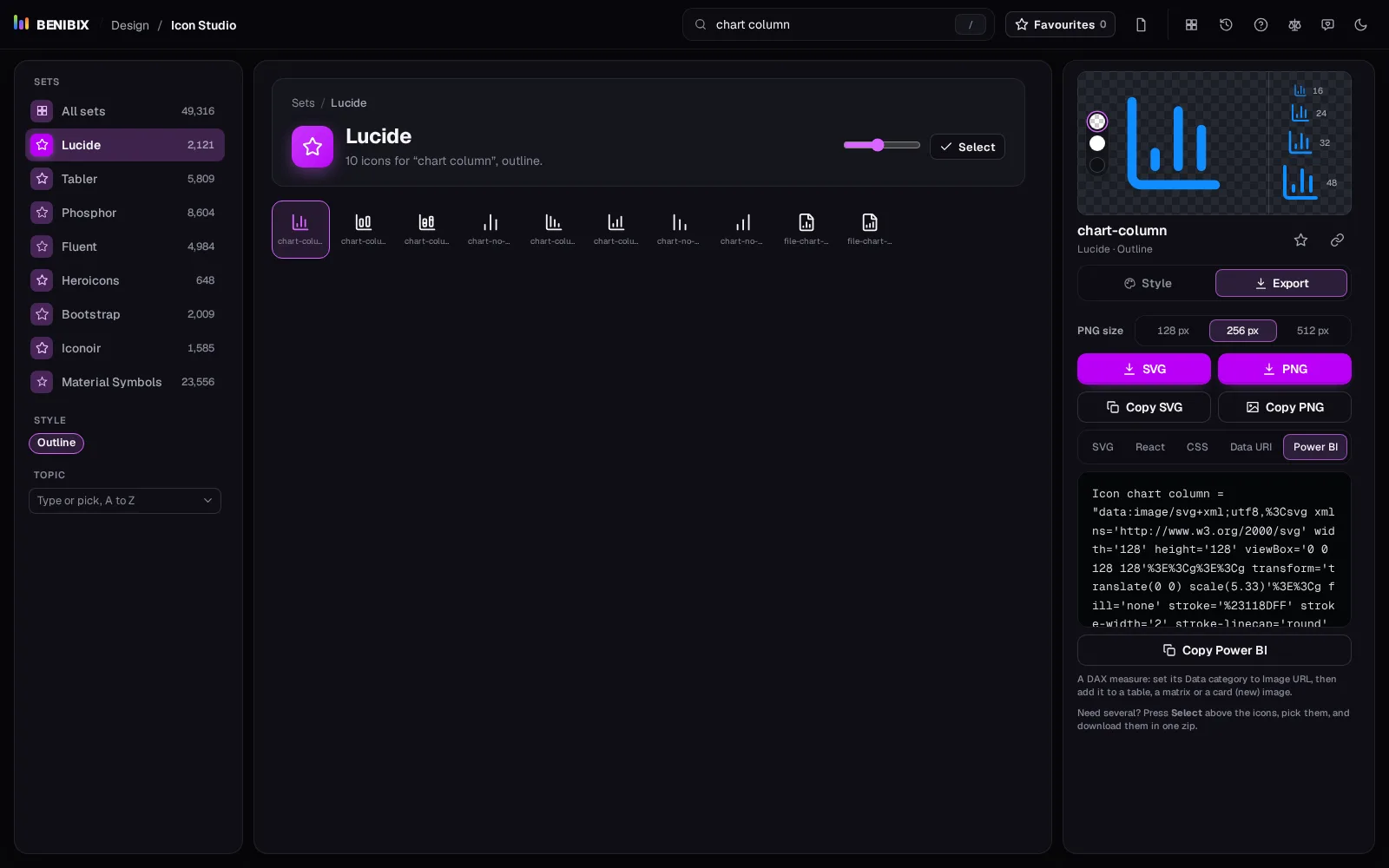Favourite the chart-column icon with star

pyautogui.click(x=1300, y=240)
